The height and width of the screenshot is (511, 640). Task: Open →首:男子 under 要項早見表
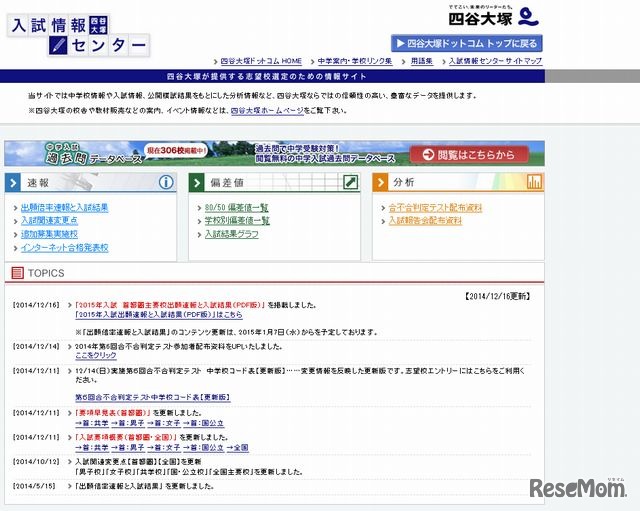point(128,423)
